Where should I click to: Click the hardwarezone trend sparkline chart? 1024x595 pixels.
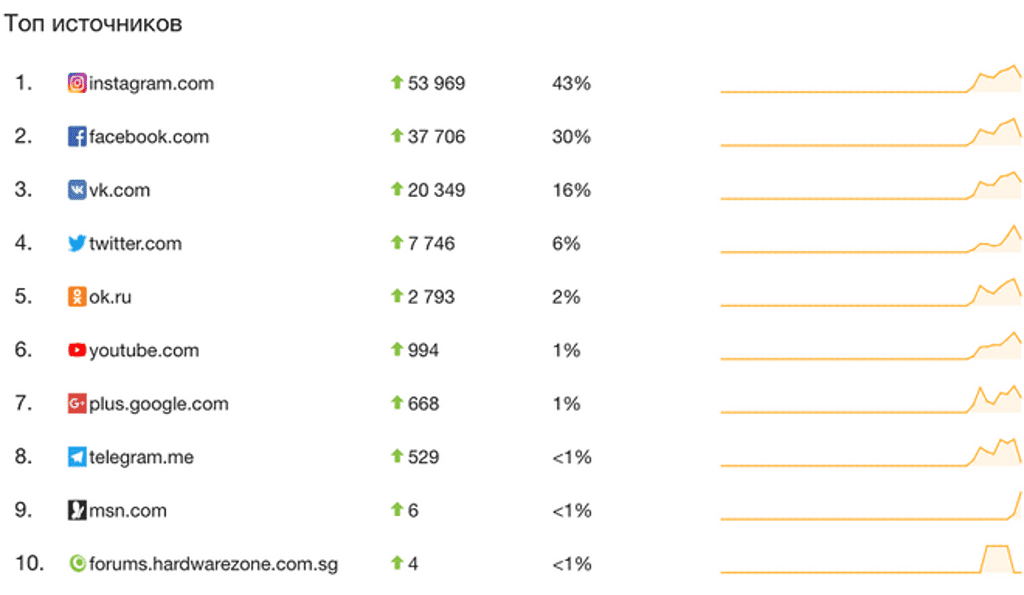coord(871,560)
